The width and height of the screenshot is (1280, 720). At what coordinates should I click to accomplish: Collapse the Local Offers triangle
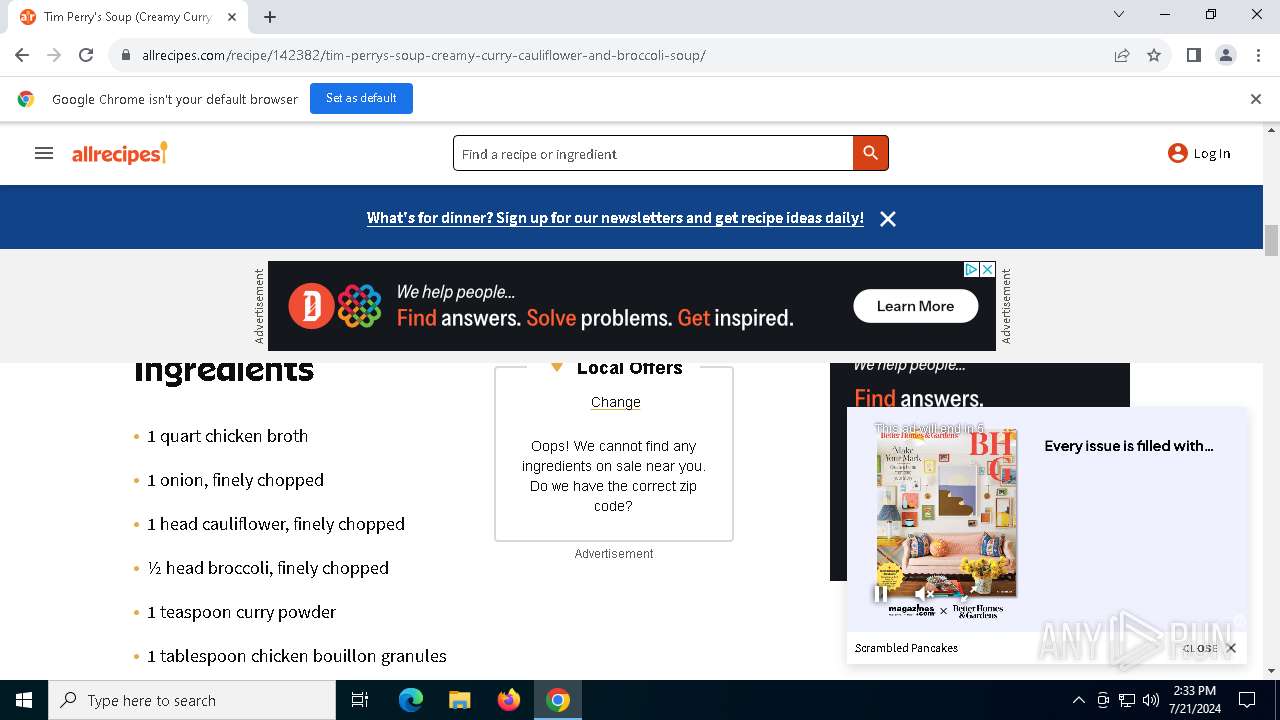557,367
